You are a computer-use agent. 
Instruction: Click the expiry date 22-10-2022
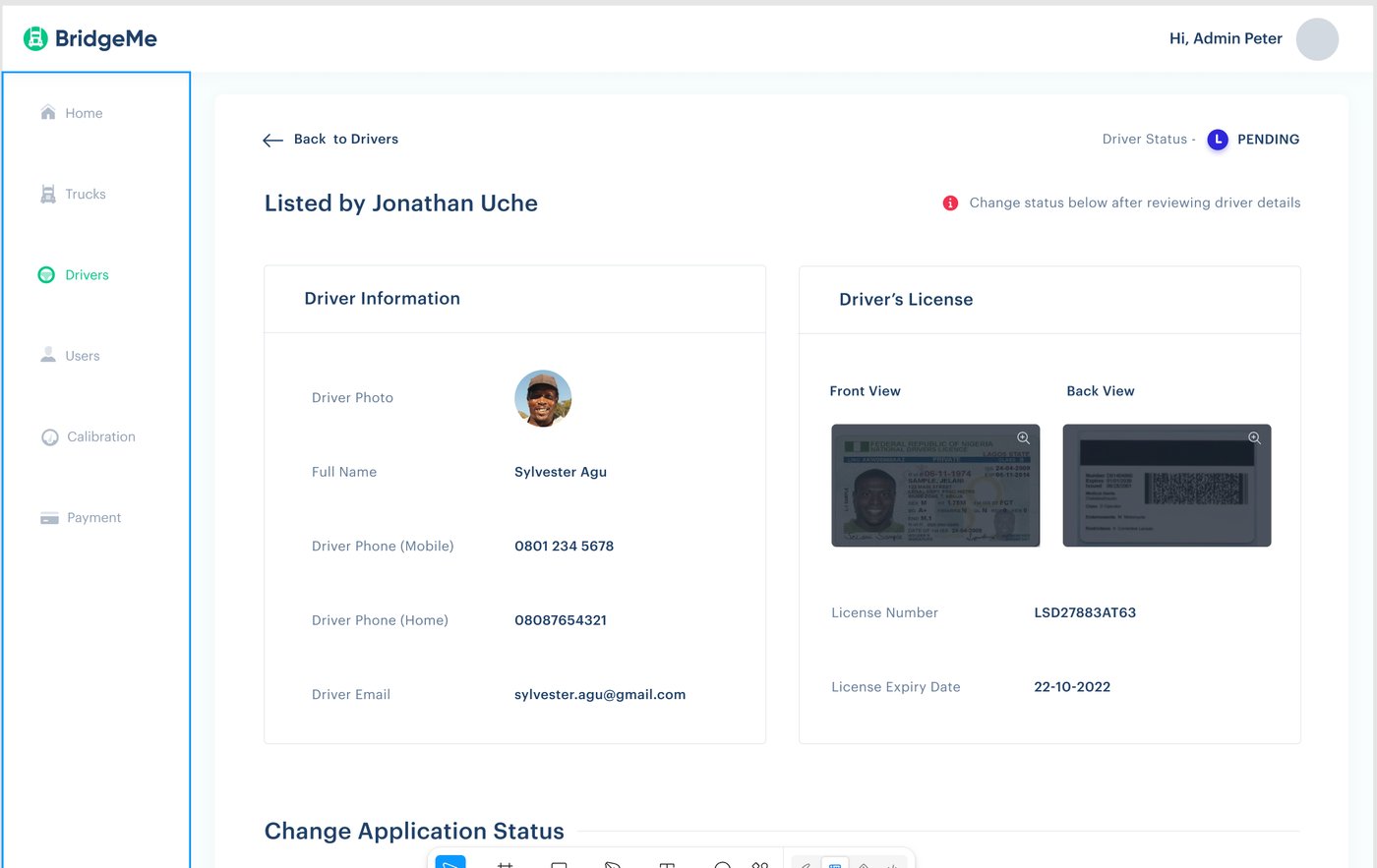point(1072,687)
